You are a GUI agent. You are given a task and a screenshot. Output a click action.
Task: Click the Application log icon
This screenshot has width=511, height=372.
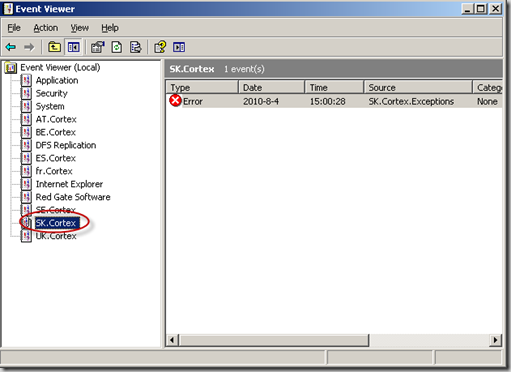[26, 80]
